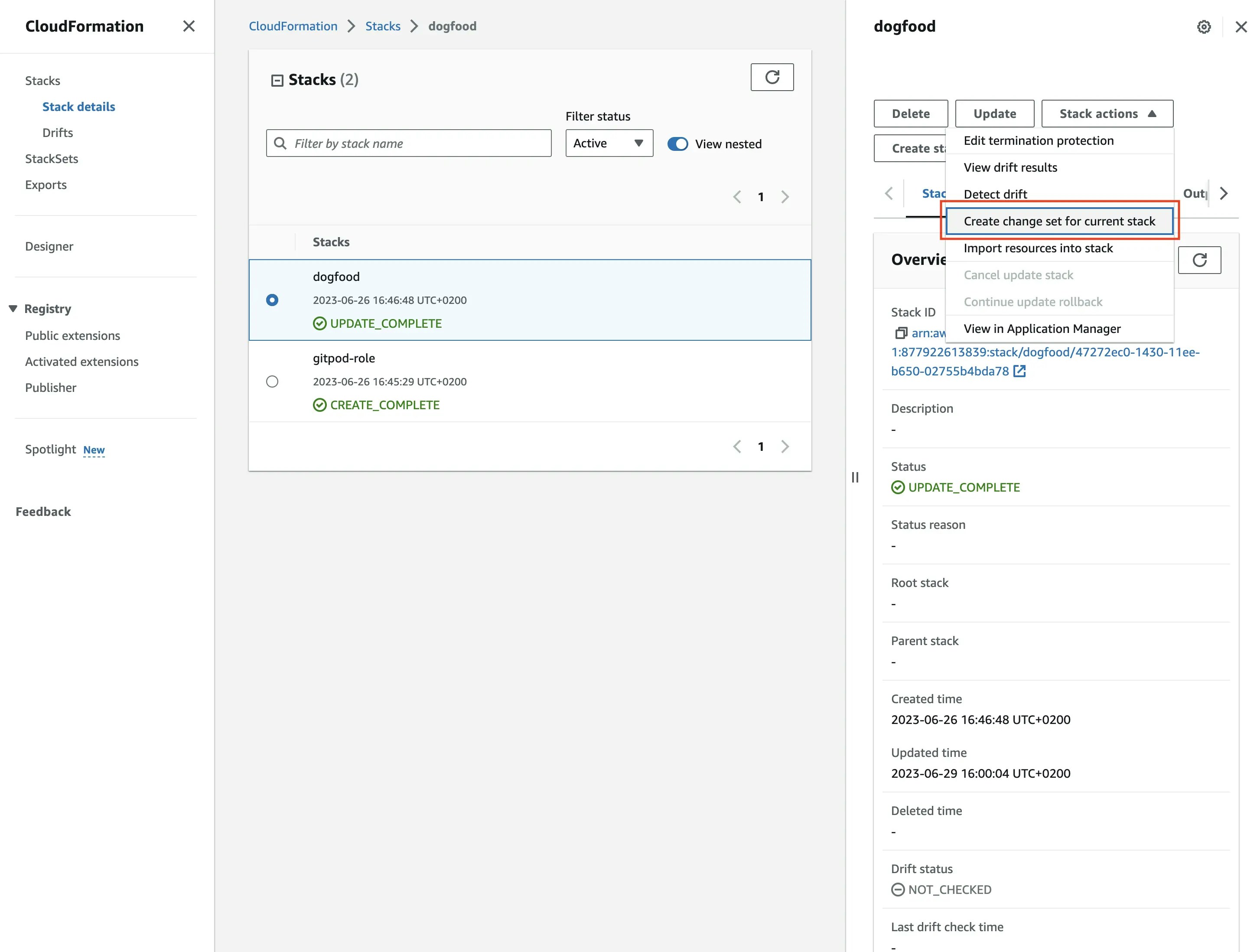The height and width of the screenshot is (952, 1257).
Task: Go to next page in top pagination
Action: pyautogui.click(x=785, y=197)
